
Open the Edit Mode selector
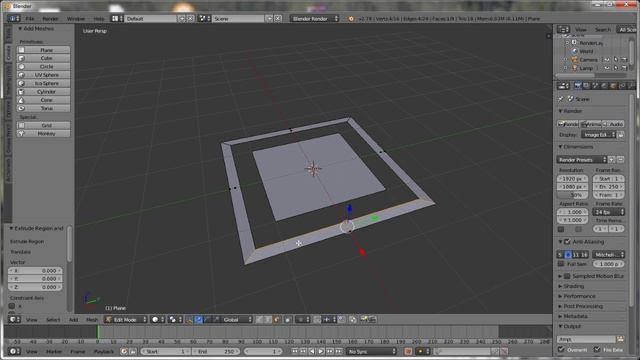[x=125, y=320]
